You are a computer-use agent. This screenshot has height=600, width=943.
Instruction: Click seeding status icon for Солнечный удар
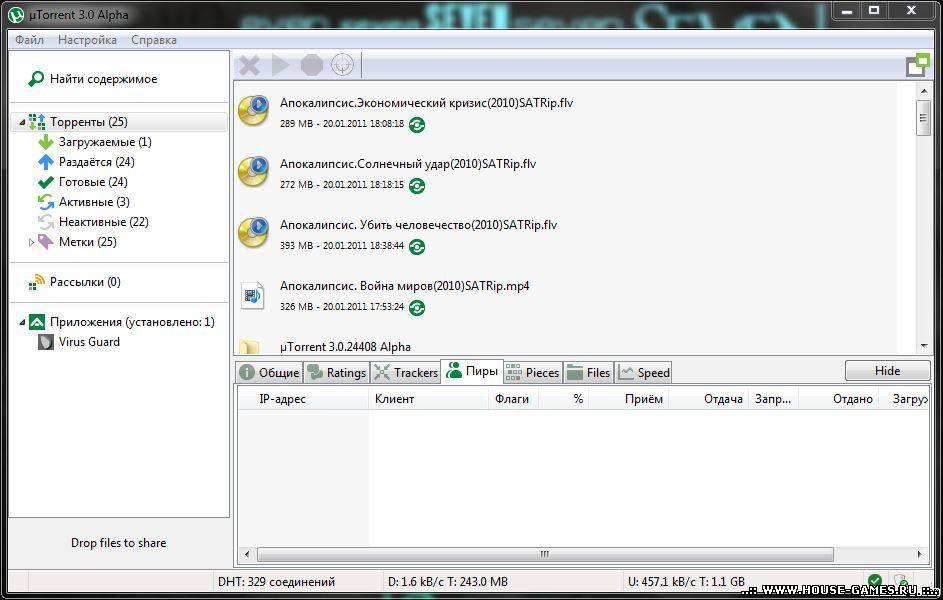tap(417, 186)
